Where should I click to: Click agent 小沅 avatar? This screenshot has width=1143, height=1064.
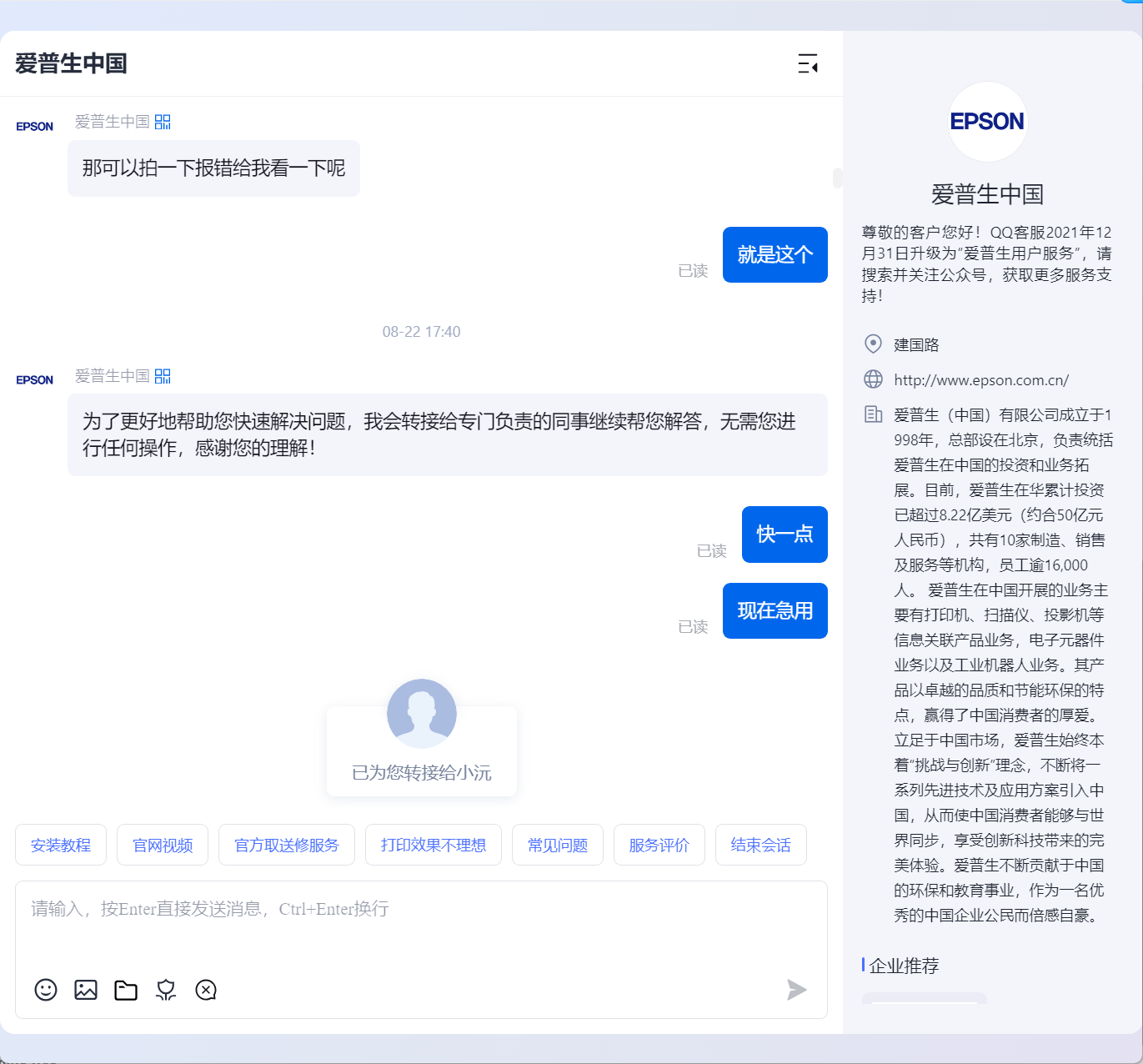click(x=422, y=714)
